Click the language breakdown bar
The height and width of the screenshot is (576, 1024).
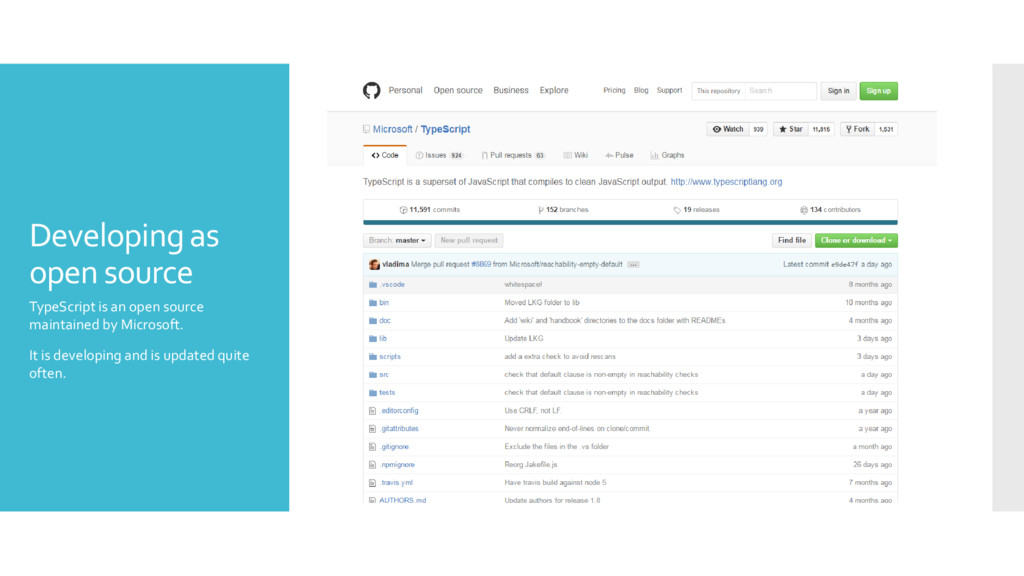click(x=630, y=223)
